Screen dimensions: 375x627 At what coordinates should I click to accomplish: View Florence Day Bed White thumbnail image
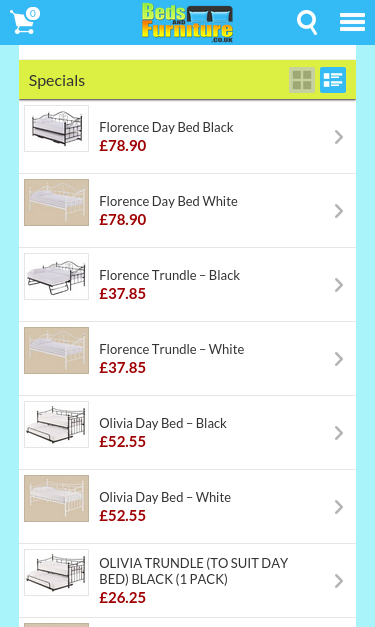tap(56, 202)
